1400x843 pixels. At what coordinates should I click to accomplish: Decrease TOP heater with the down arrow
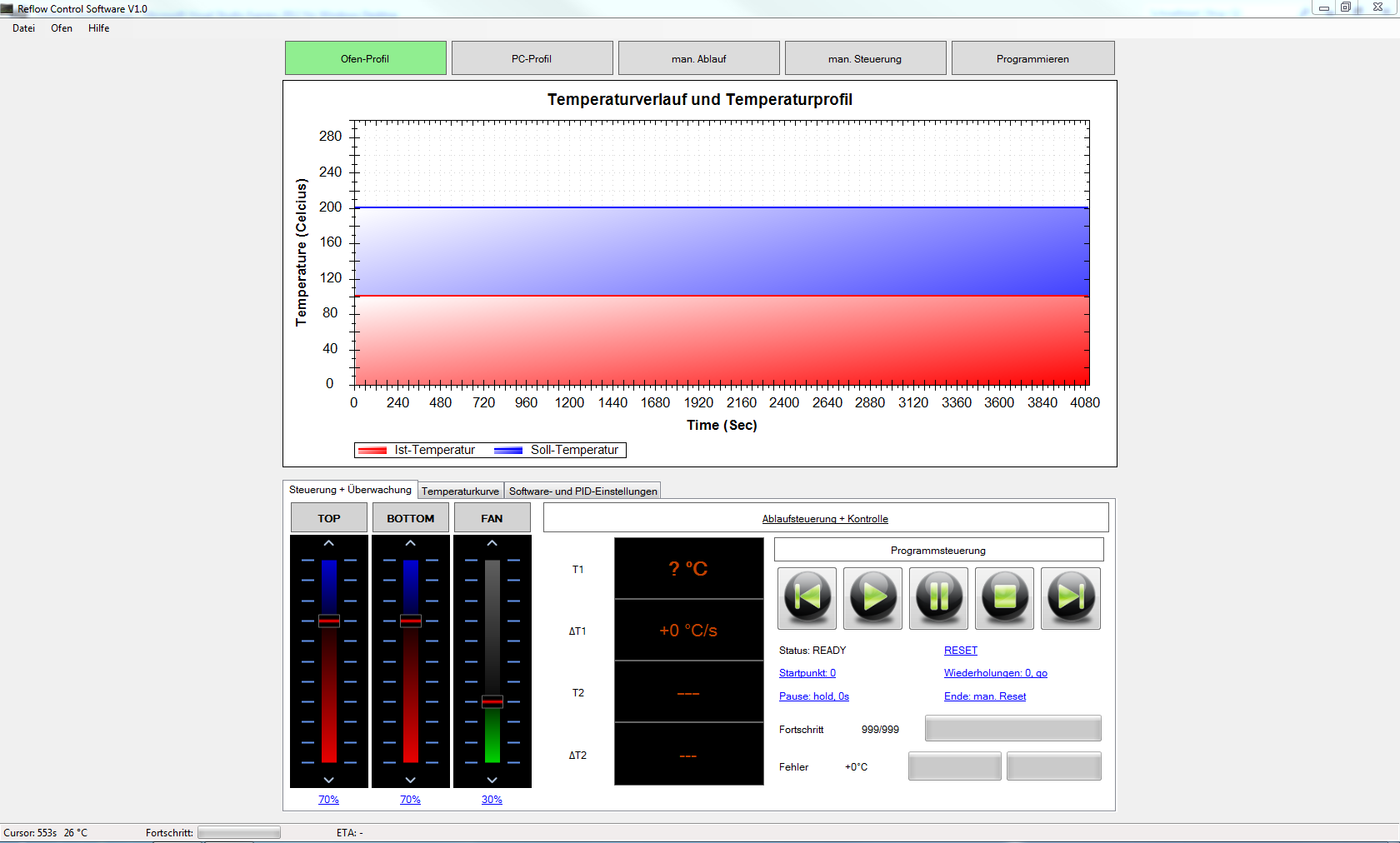[x=329, y=780]
